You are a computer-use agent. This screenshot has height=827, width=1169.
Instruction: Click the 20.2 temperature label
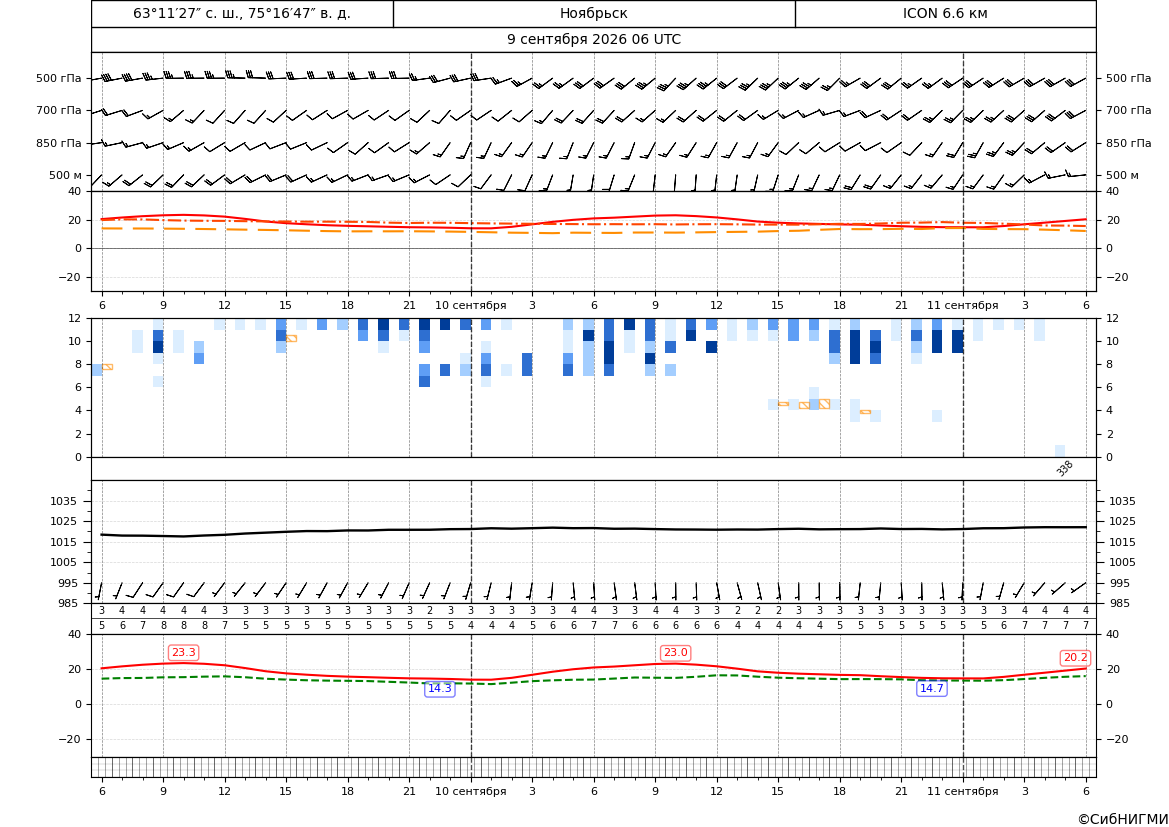tap(1075, 658)
